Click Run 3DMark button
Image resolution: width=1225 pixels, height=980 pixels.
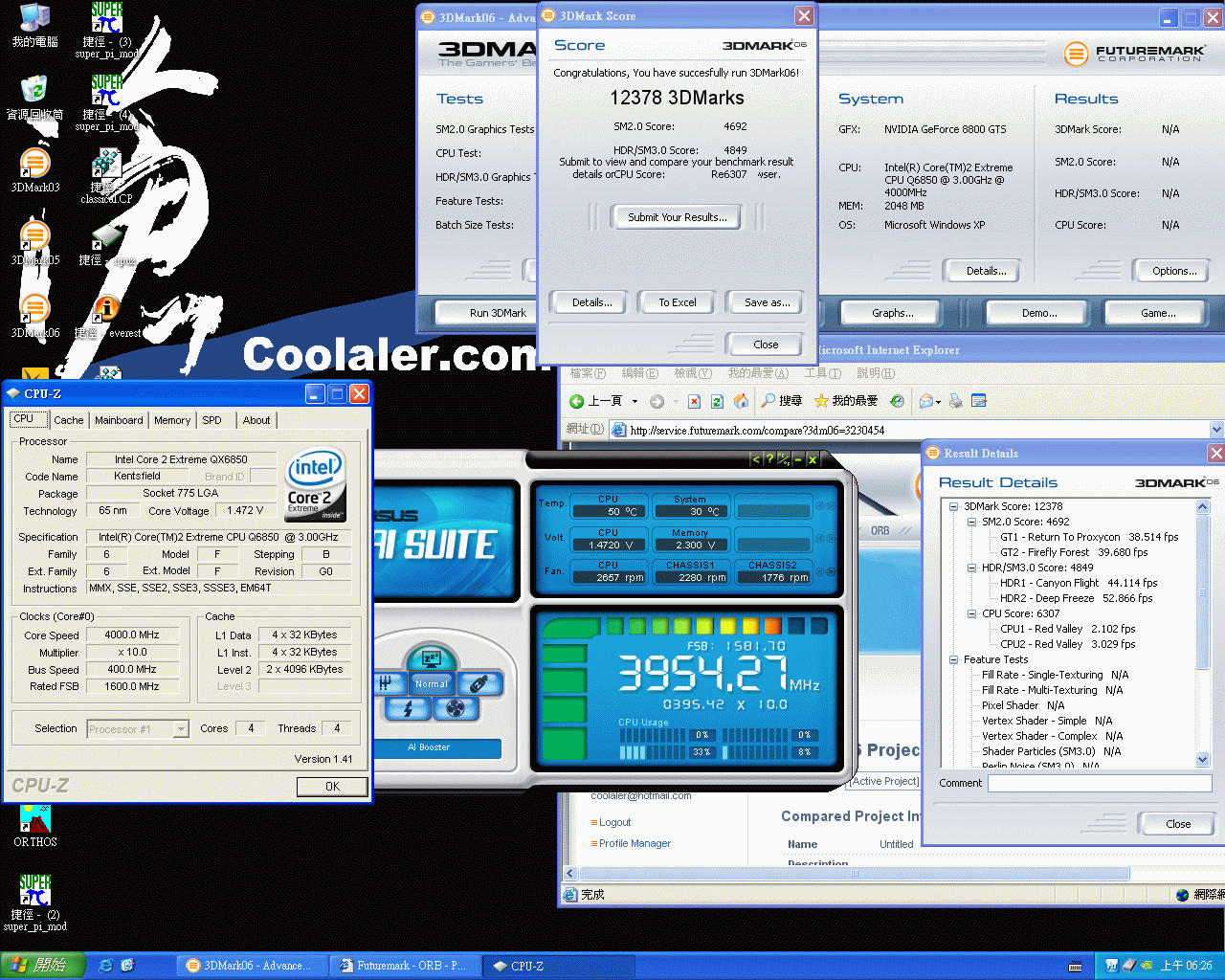[498, 313]
